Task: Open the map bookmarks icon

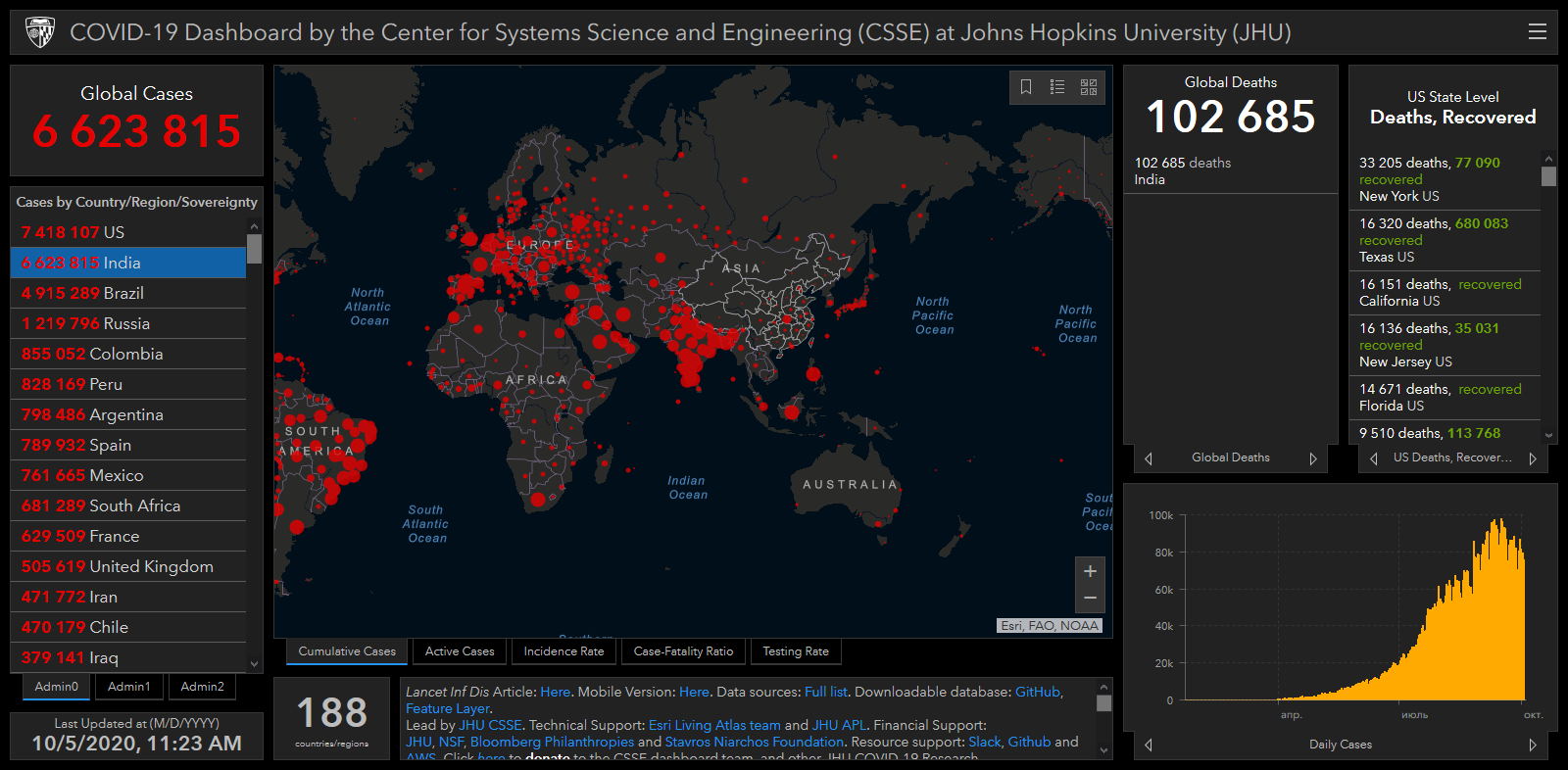Action: (x=1026, y=87)
